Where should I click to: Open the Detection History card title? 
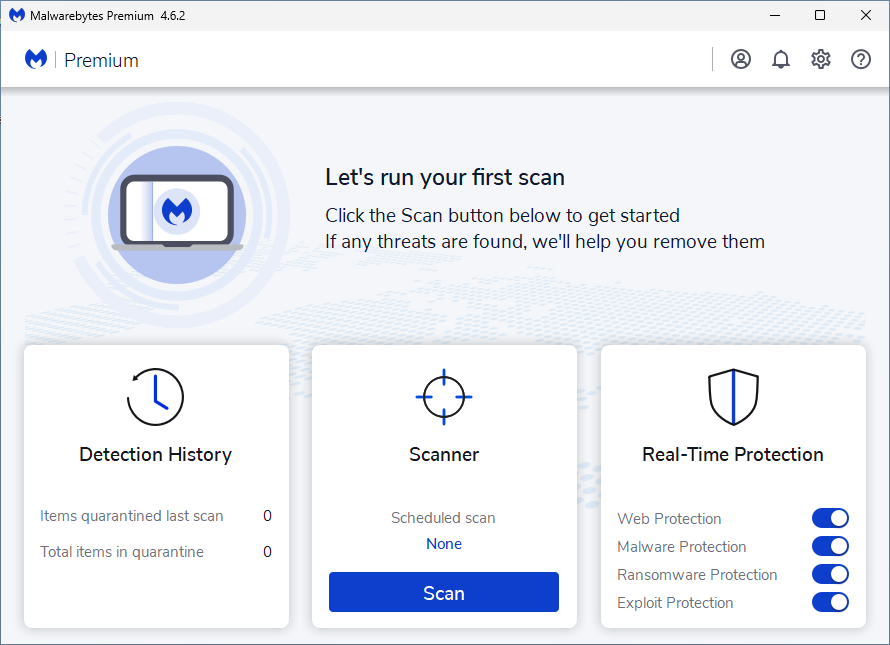(155, 454)
